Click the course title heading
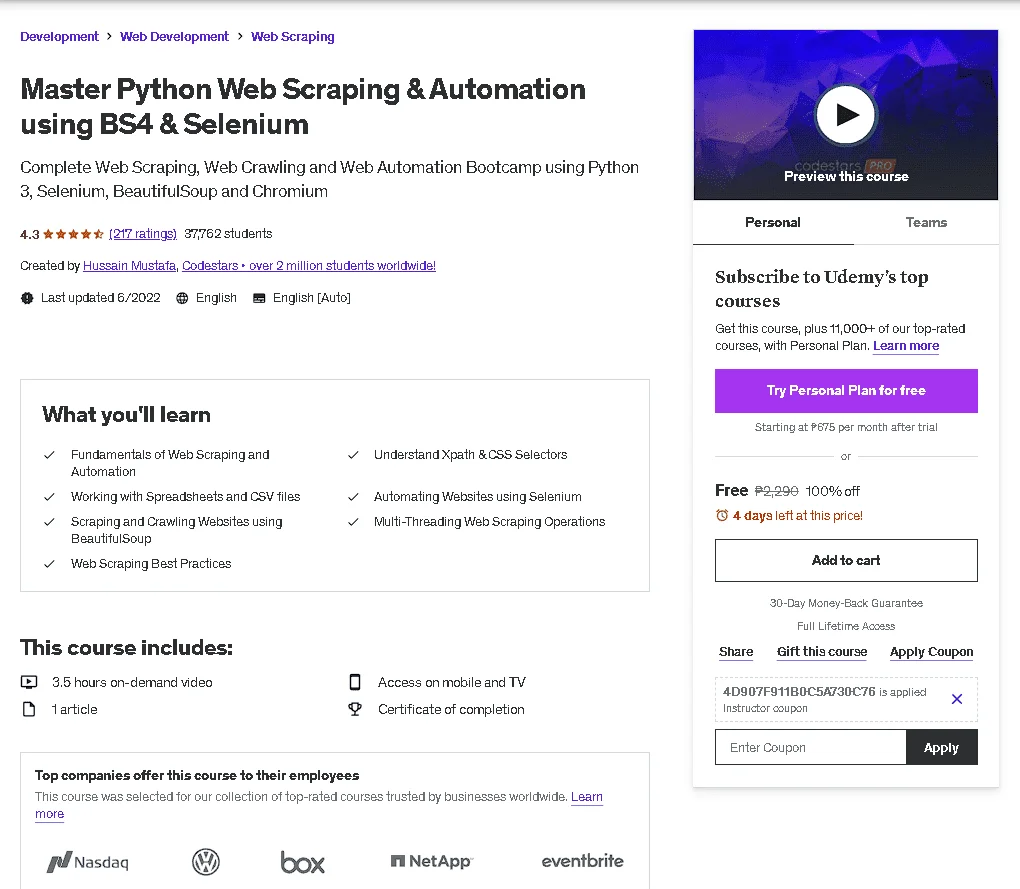This screenshot has width=1020, height=889. point(303,107)
